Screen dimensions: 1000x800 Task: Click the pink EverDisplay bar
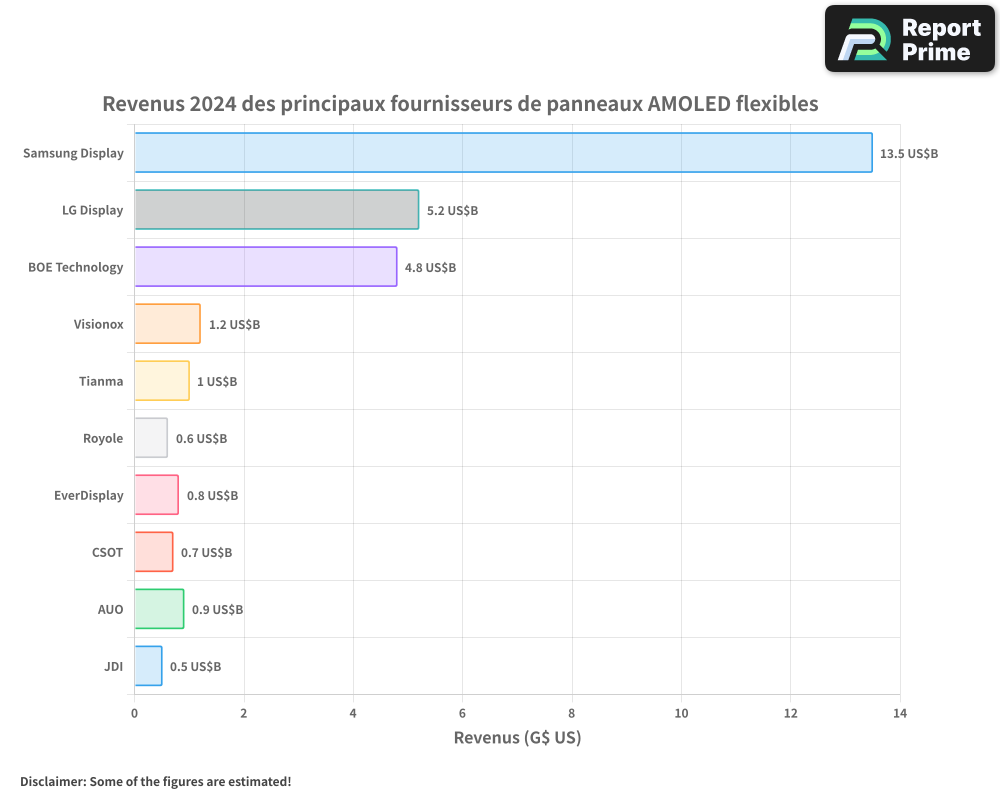156,495
